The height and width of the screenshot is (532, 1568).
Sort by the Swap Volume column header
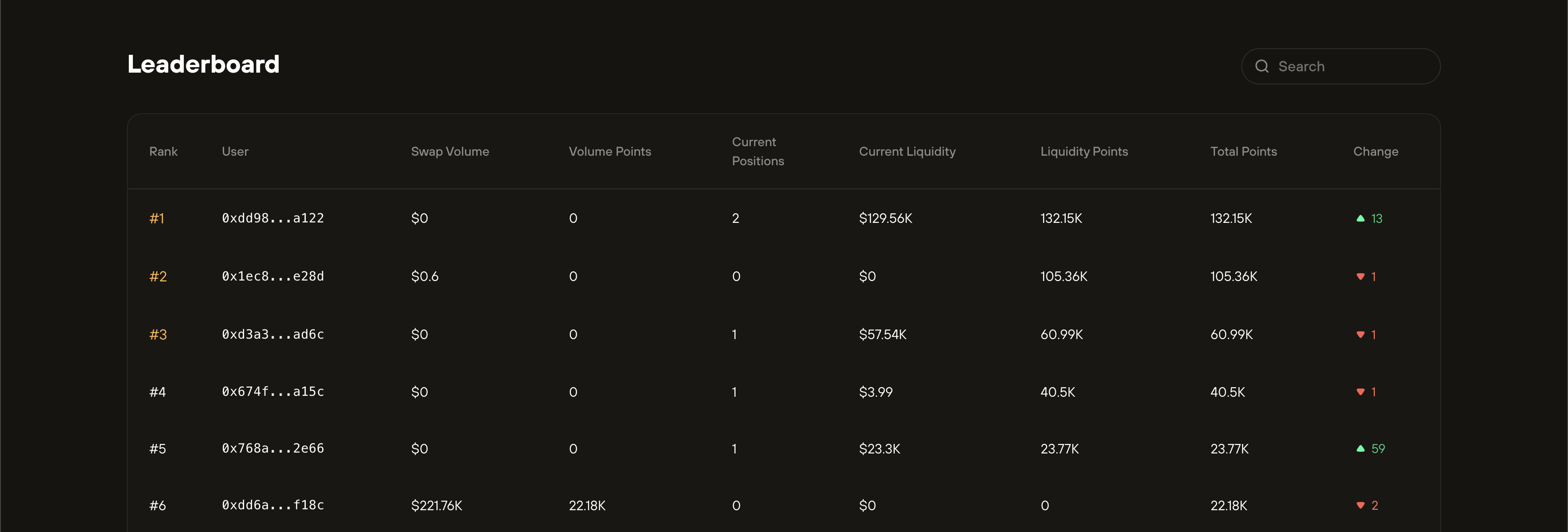pos(451,152)
